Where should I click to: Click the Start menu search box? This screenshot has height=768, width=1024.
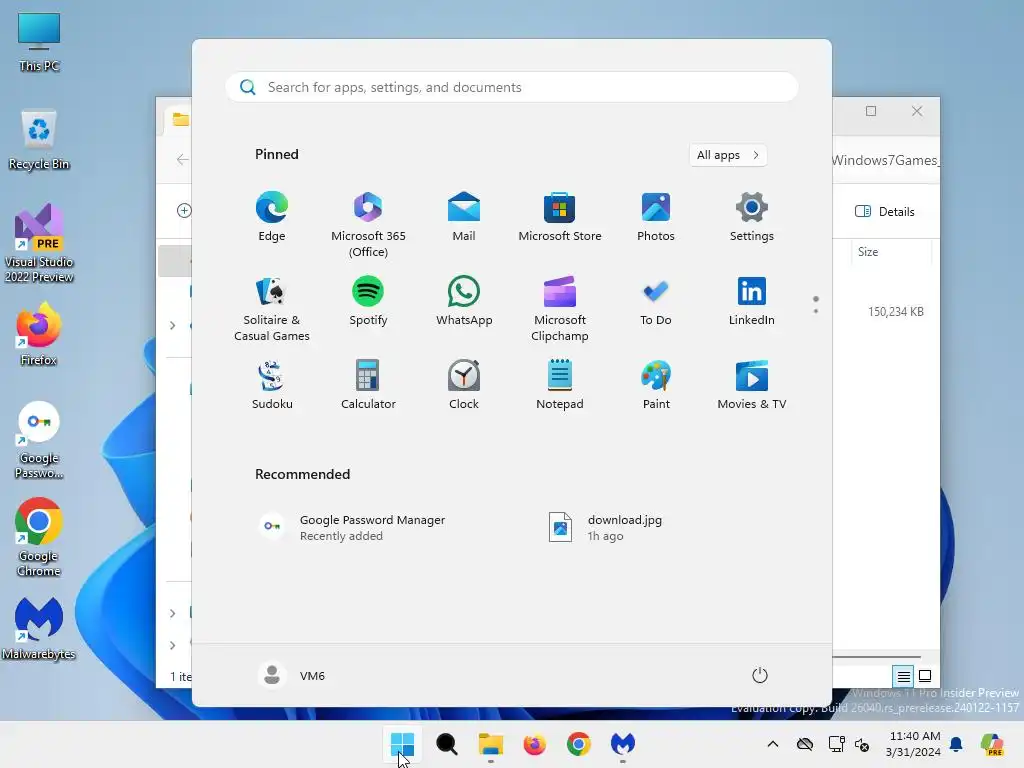point(512,87)
